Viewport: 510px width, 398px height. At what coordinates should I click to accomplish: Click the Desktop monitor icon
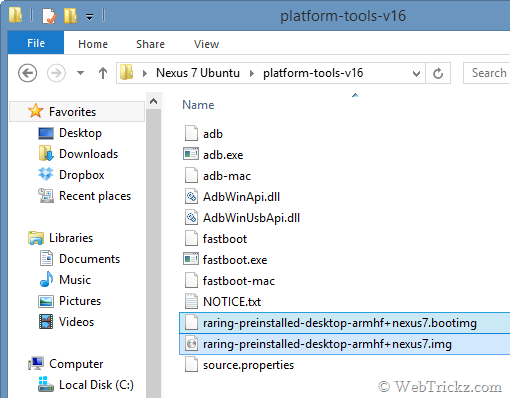46,133
